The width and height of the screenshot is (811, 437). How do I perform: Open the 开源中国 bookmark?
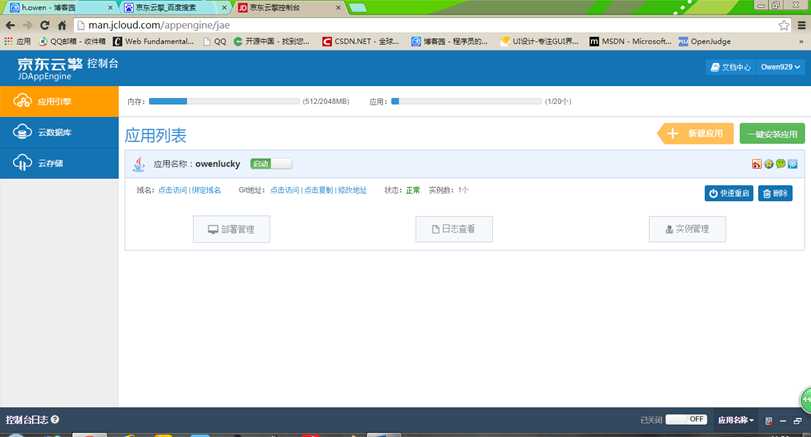[272, 41]
